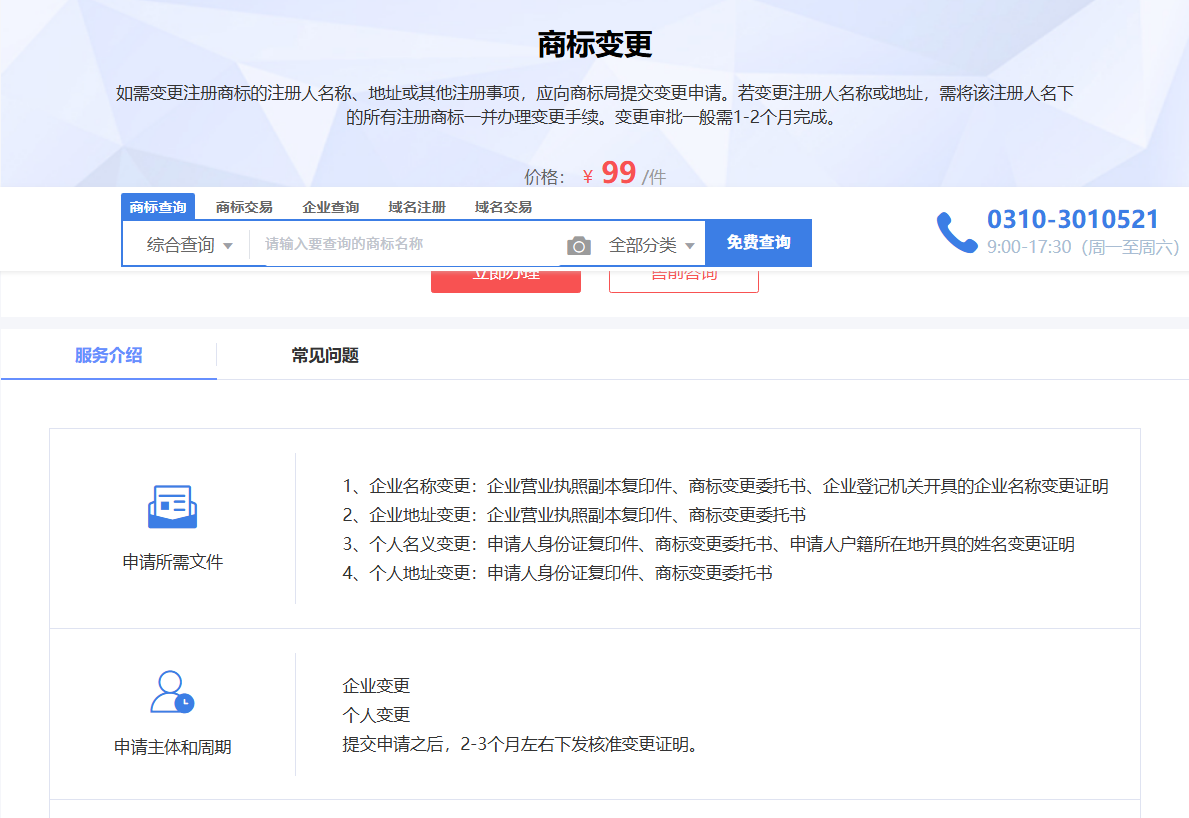The width and height of the screenshot is (1189, 818).
Task: Click the 申请所需文件 label
Action: click(173, 562)
